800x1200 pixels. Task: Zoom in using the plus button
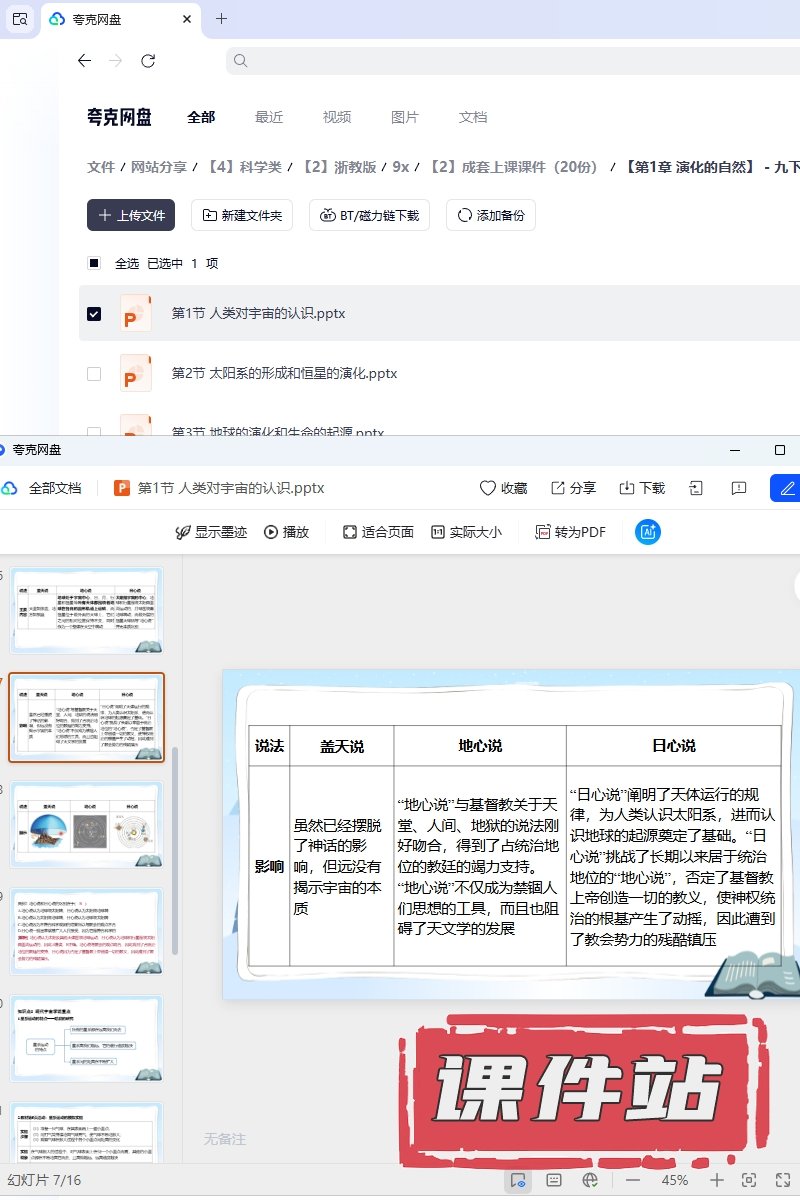717,1180
